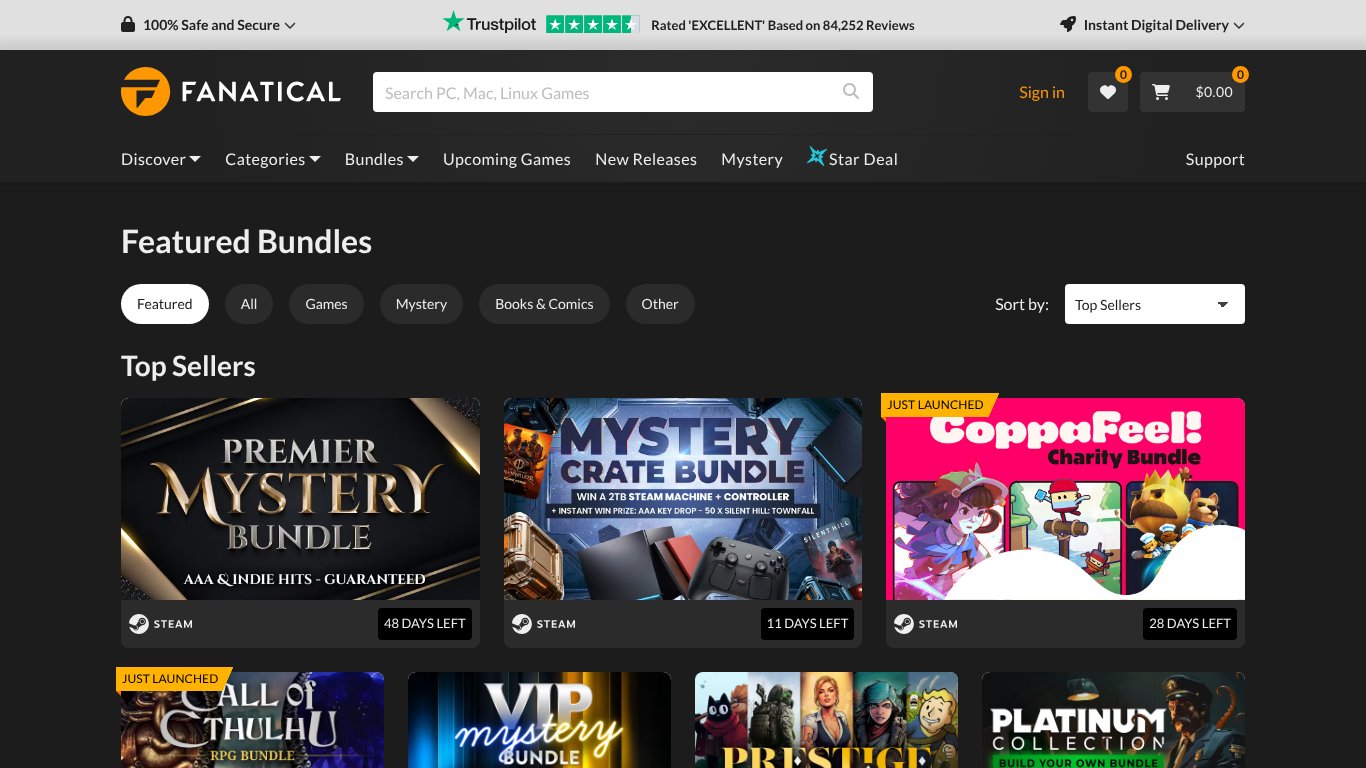
Task: Go to New Releases
Action: 646,159
